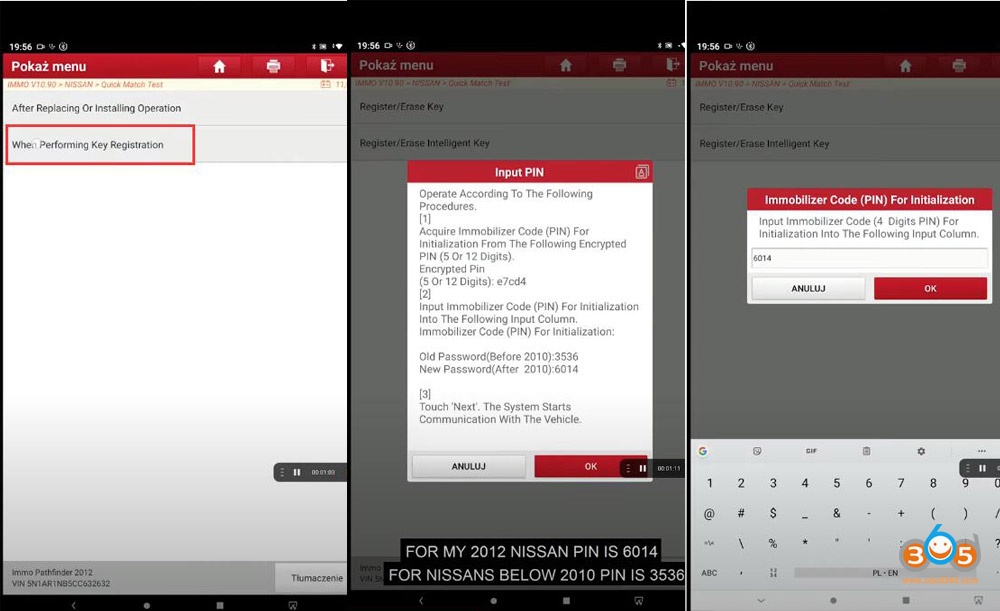Tap ANULUJ in the Immobilizer Code dialog

click(x=808, y=288)
